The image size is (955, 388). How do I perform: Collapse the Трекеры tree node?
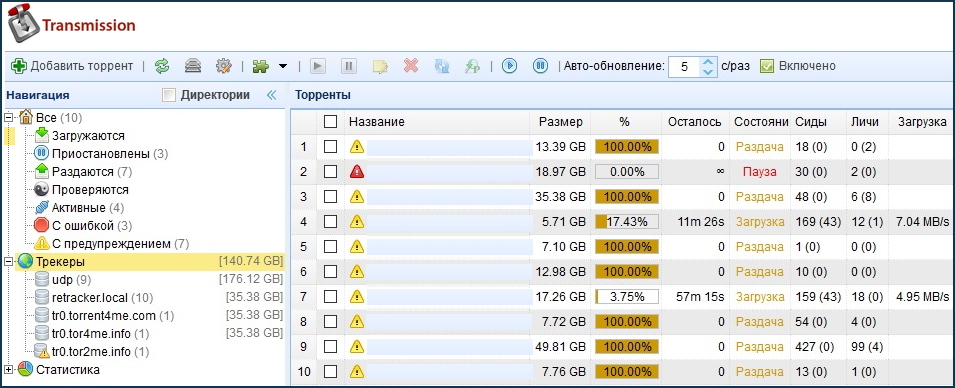(x=9, y=261)
